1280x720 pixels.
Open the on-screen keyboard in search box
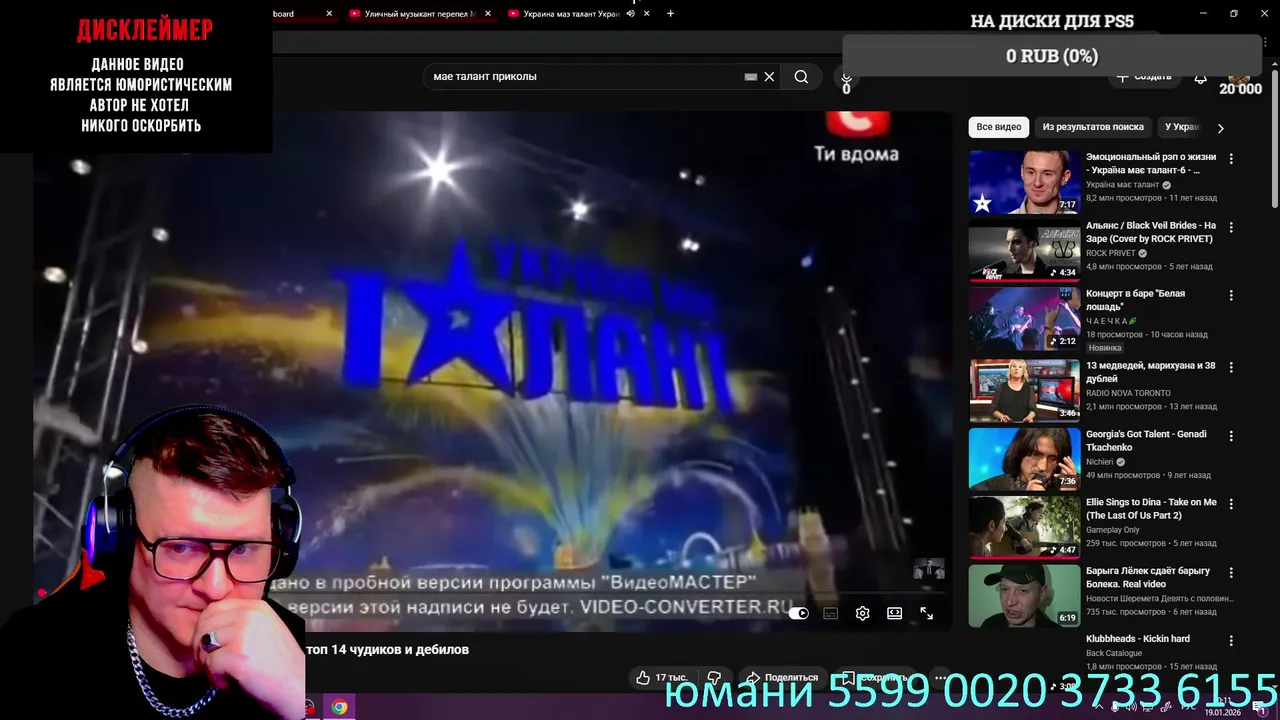click(x=751, y=77)
